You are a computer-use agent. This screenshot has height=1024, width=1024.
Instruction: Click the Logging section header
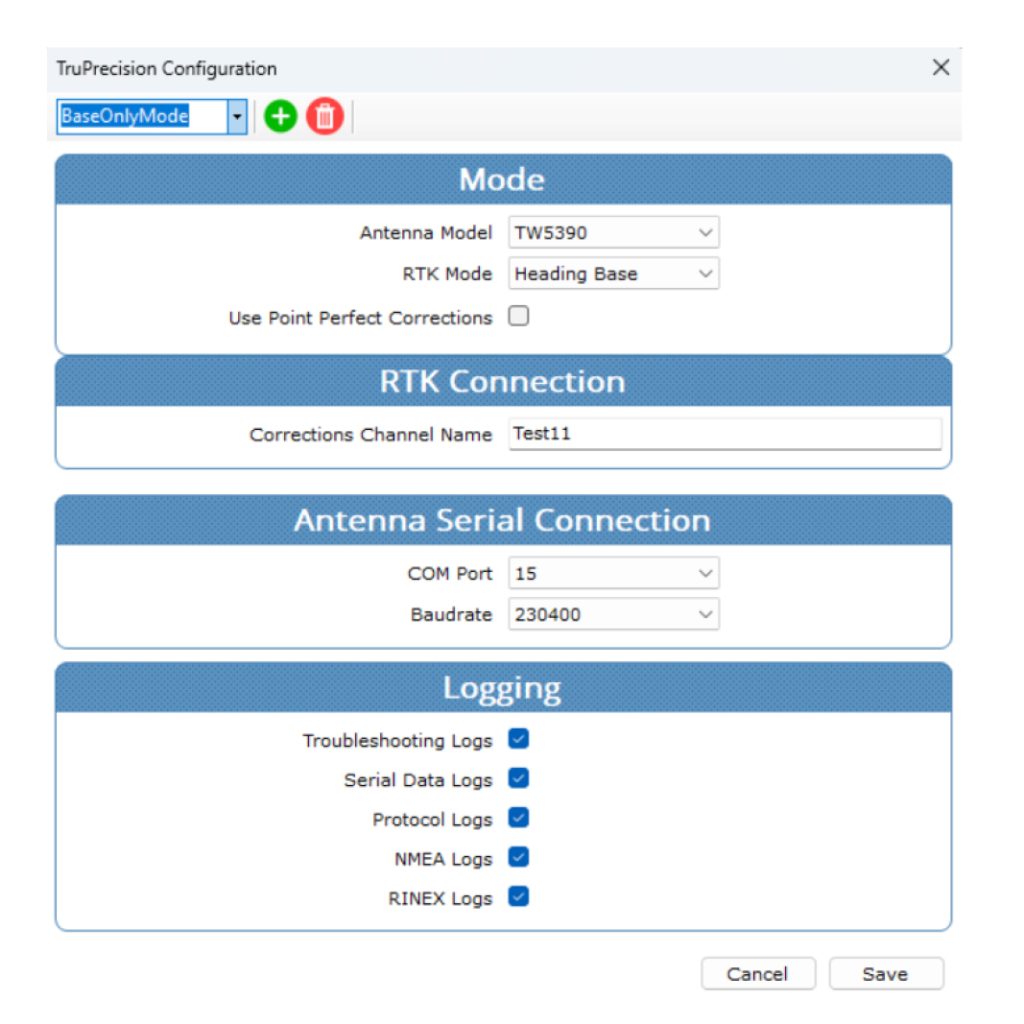502,688
